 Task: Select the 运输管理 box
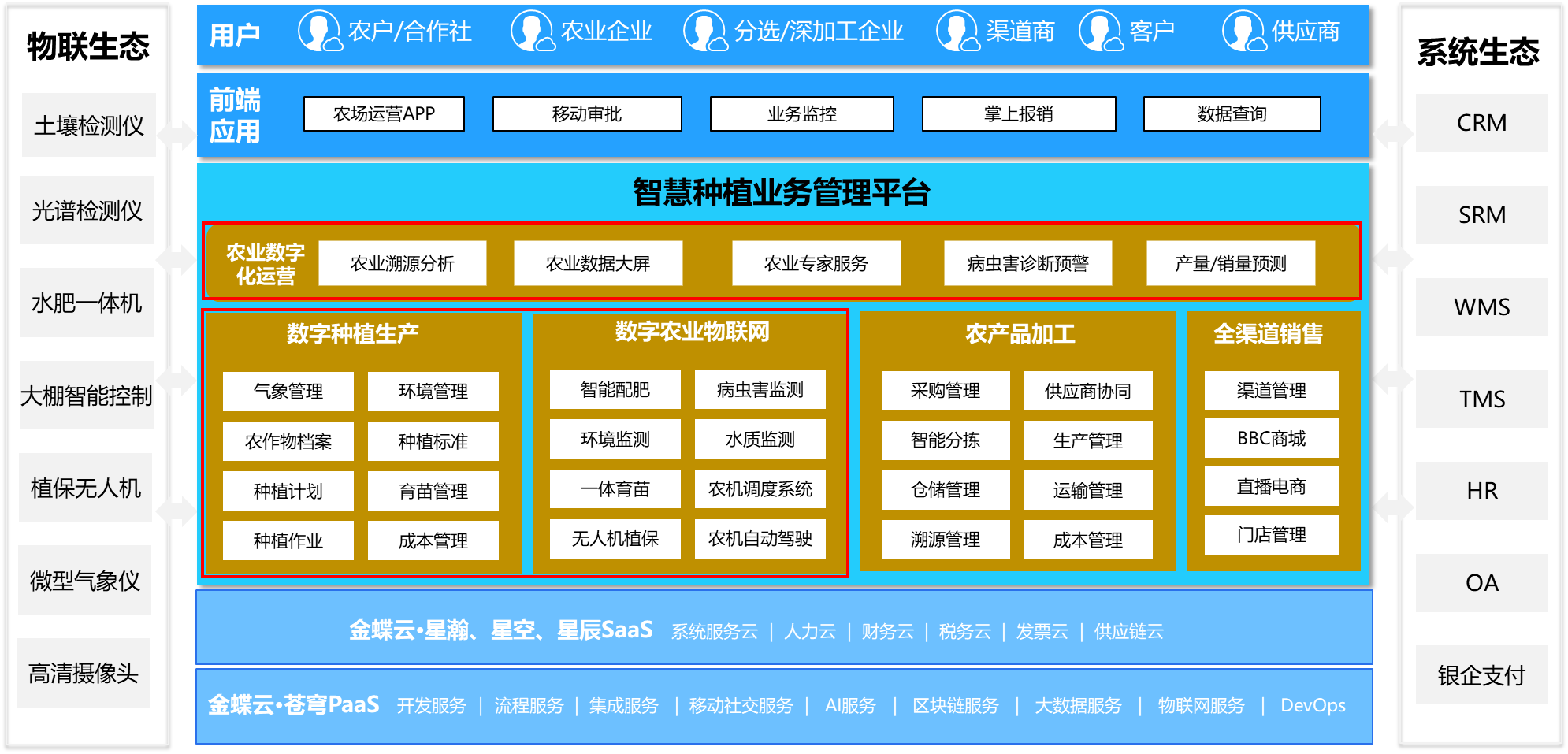click(x=1088, y=490)
